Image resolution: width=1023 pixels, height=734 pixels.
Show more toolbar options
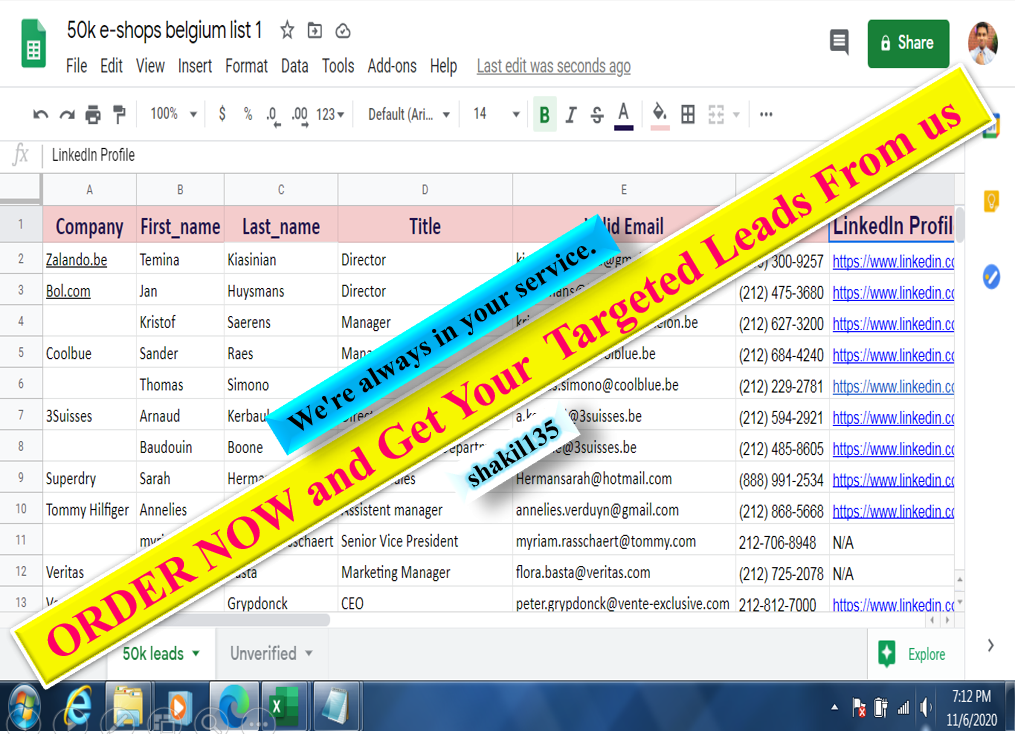coord(766,115)
